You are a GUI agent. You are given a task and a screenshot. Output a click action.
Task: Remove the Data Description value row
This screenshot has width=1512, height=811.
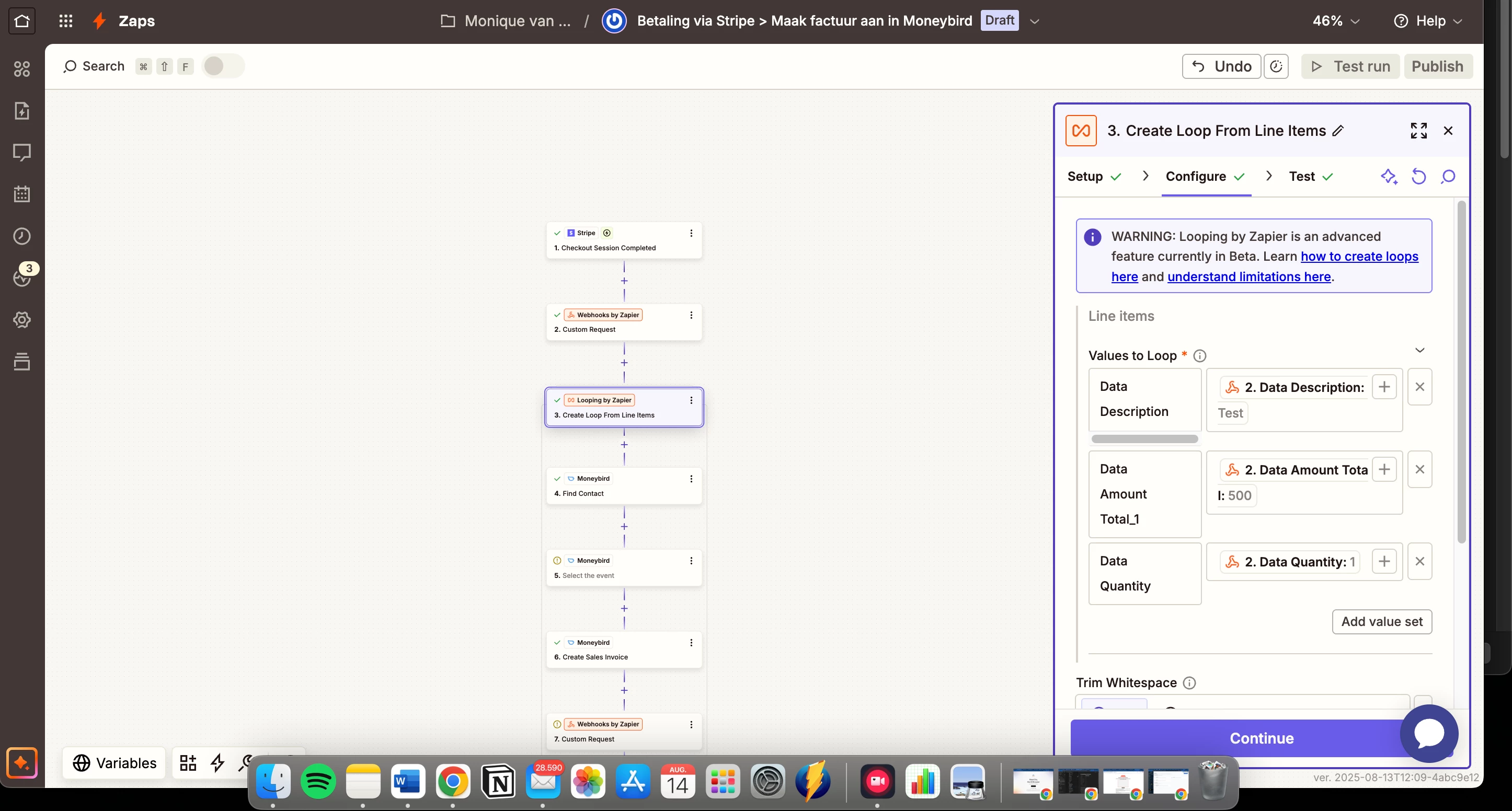click(x=1419, y=387)
